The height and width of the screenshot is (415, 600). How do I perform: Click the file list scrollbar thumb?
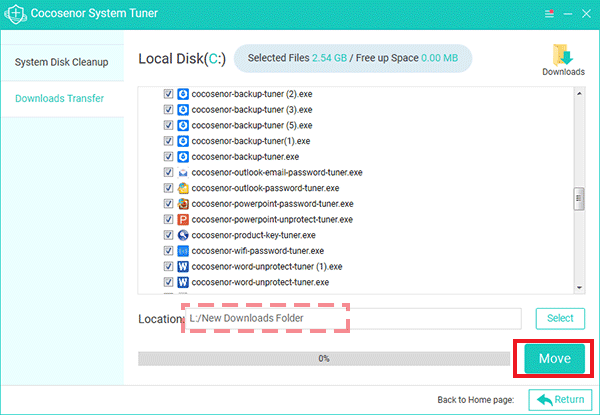(x=579, y=199)
